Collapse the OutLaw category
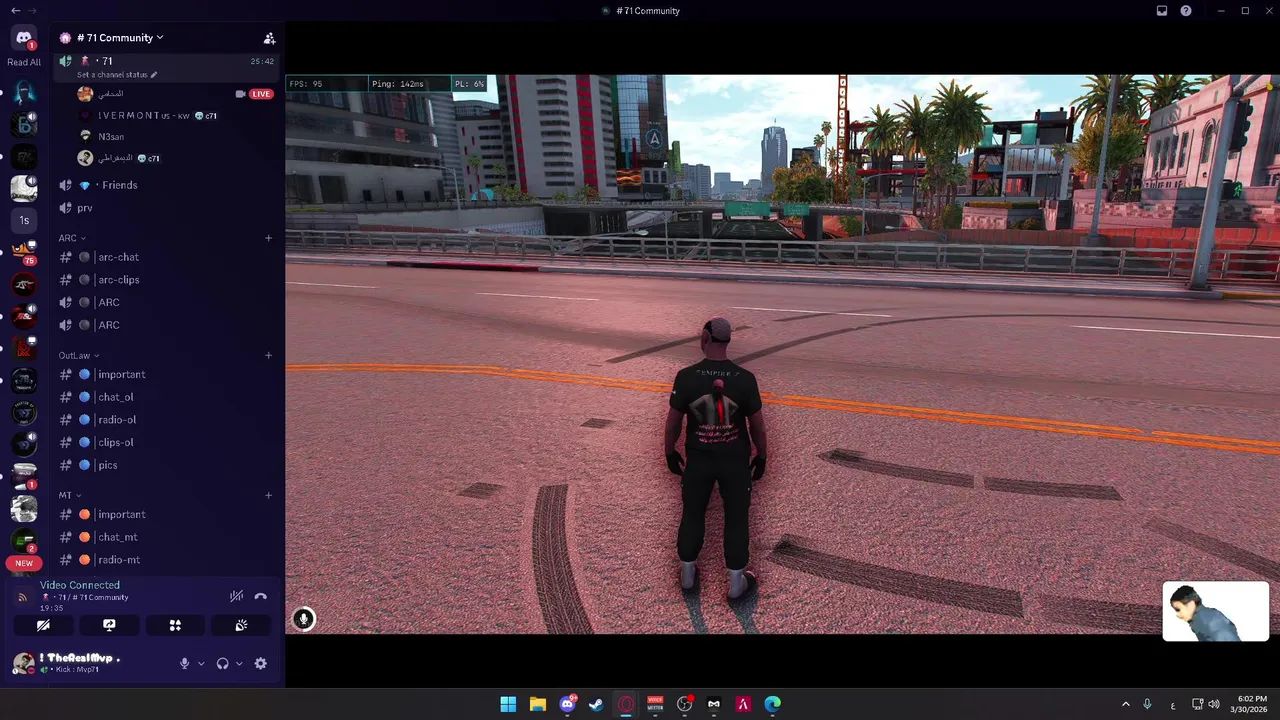The image size is (1280, 720). (x=79, y=355)
